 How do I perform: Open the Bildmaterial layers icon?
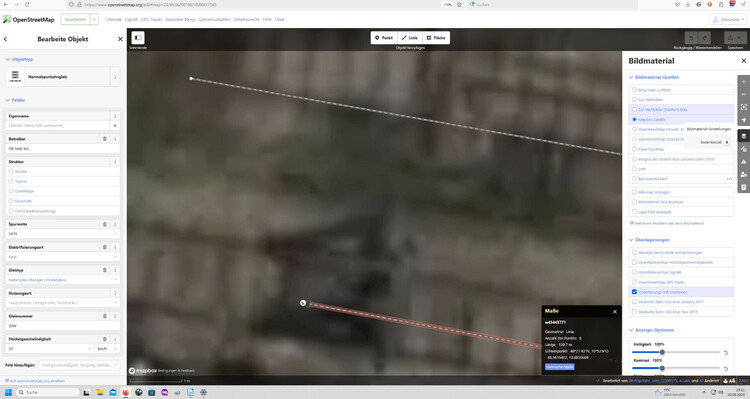click(744, 136)
